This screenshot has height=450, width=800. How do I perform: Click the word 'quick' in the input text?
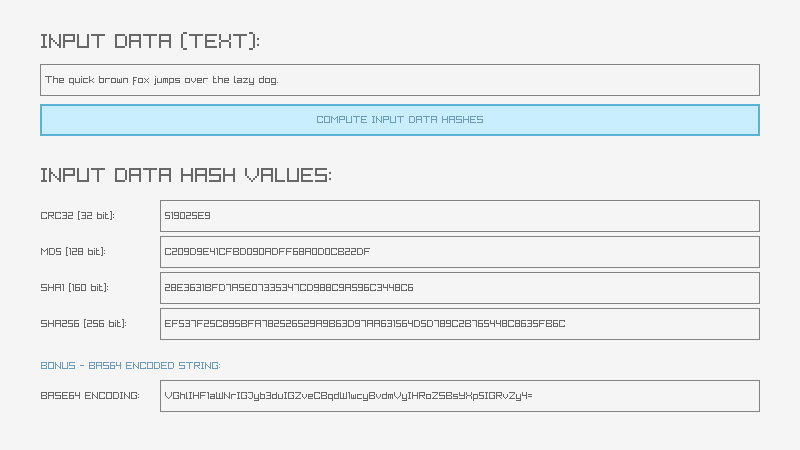point(82,80)
